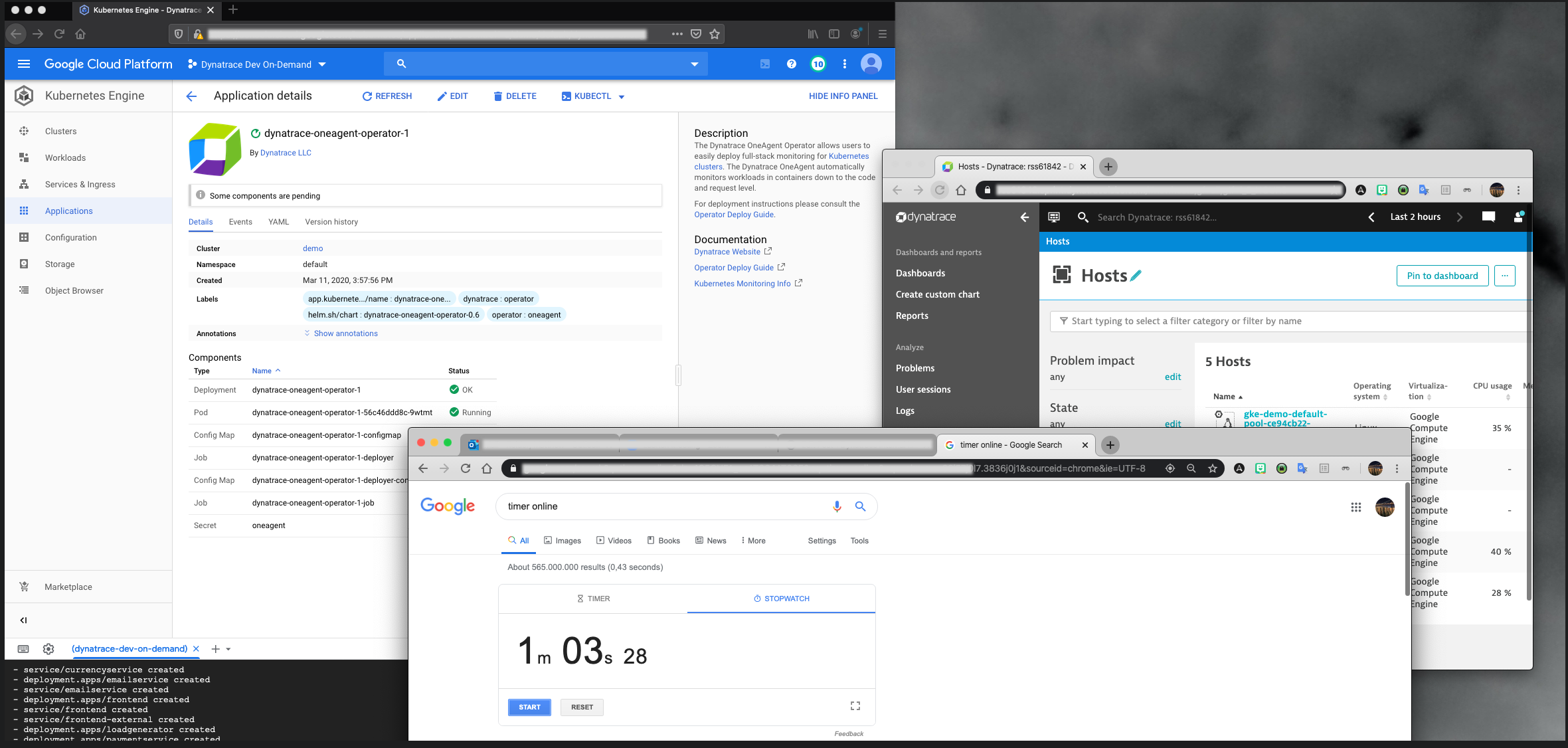Open the Hosts more-options ellipsis button
This screenshot has height=748, width=1568.
click(x=1505, y=276)
